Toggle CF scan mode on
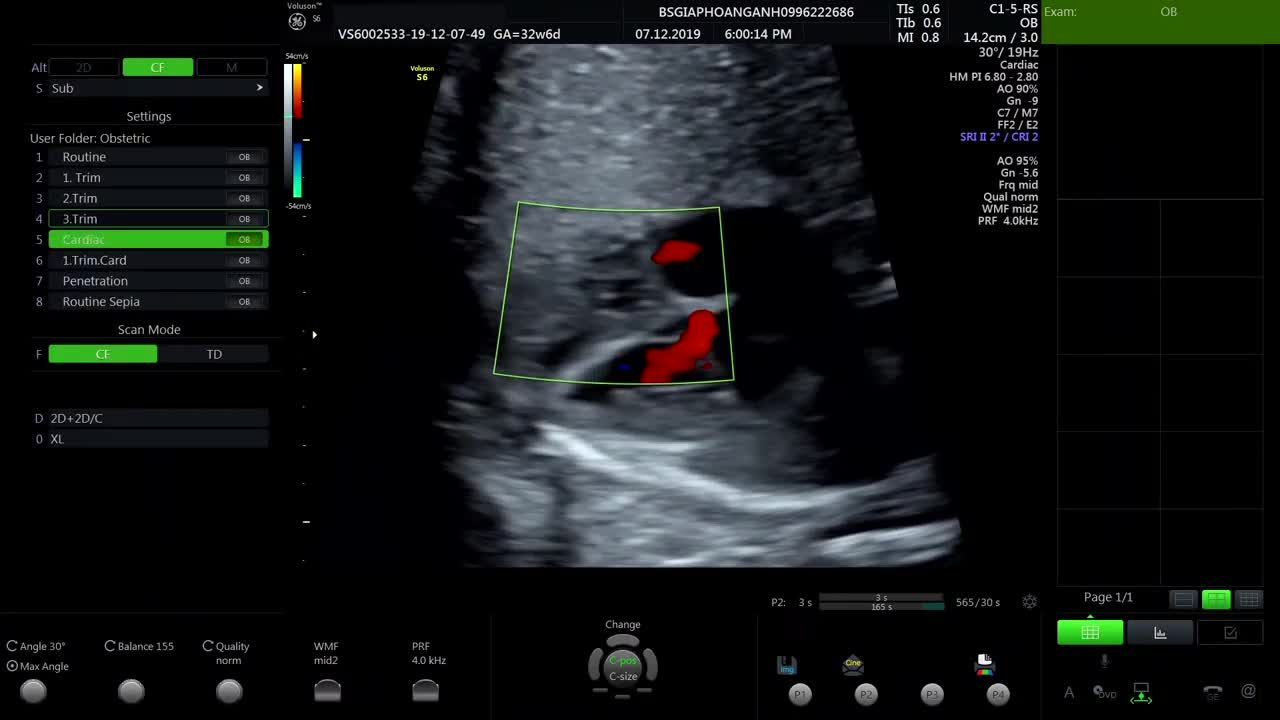1280x720 pixels. (x=103, y=354)
